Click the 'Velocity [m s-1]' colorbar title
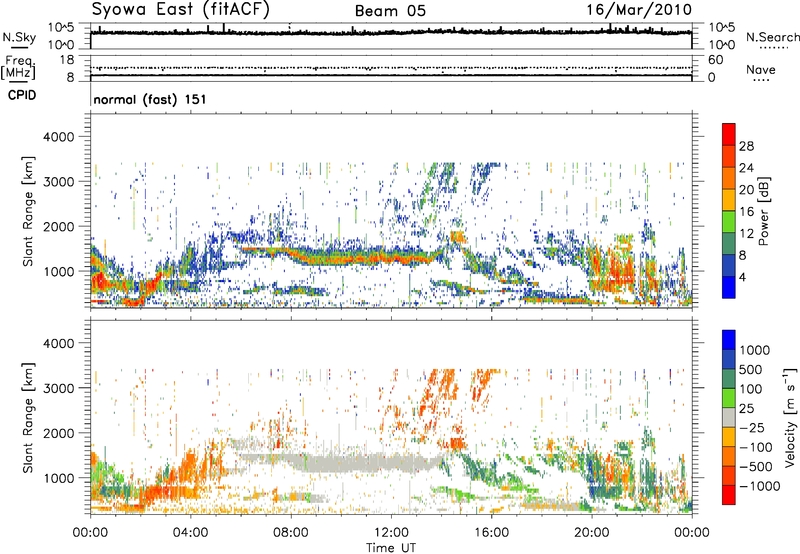 coord(790,417)
